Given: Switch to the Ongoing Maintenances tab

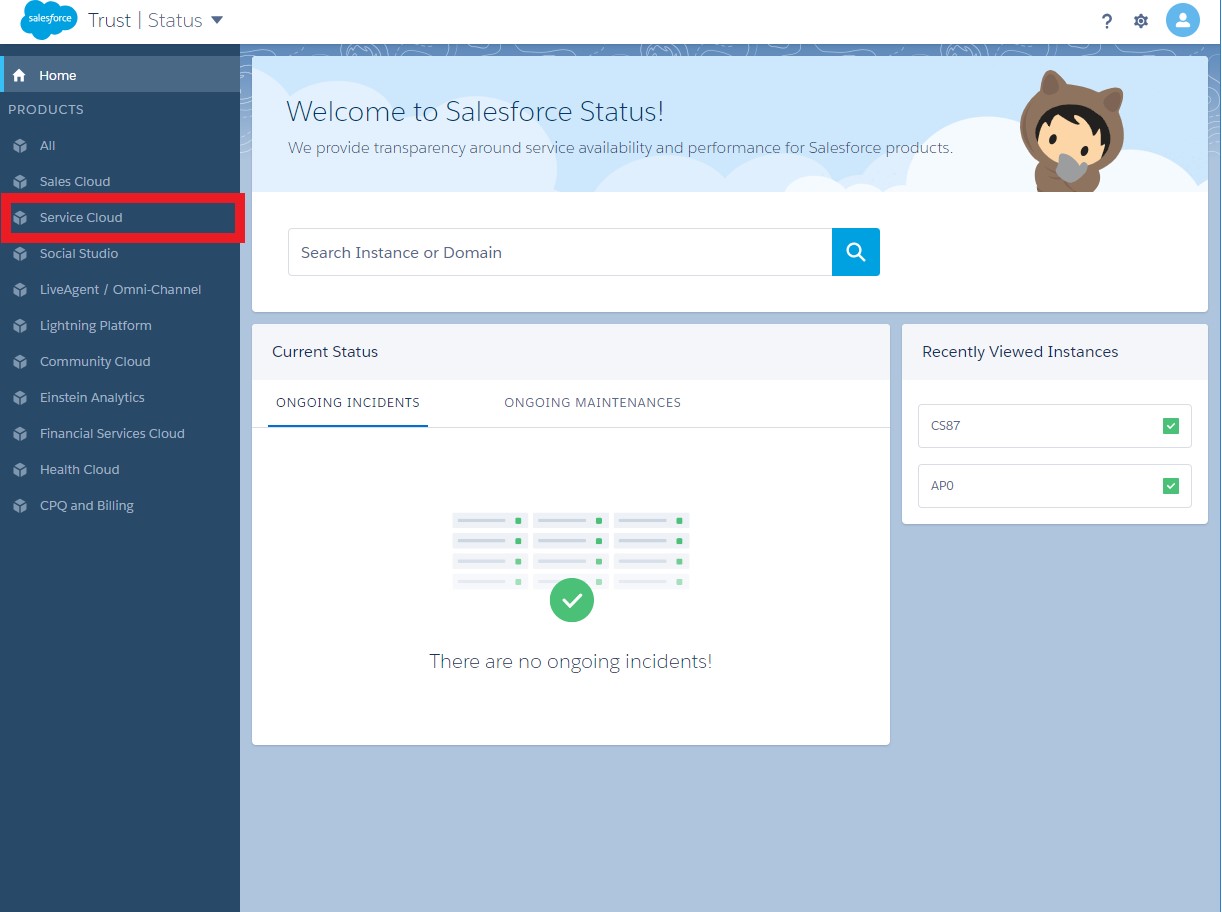Looking at the screenshot, I should pyautogui.click(x=592, y=403).
